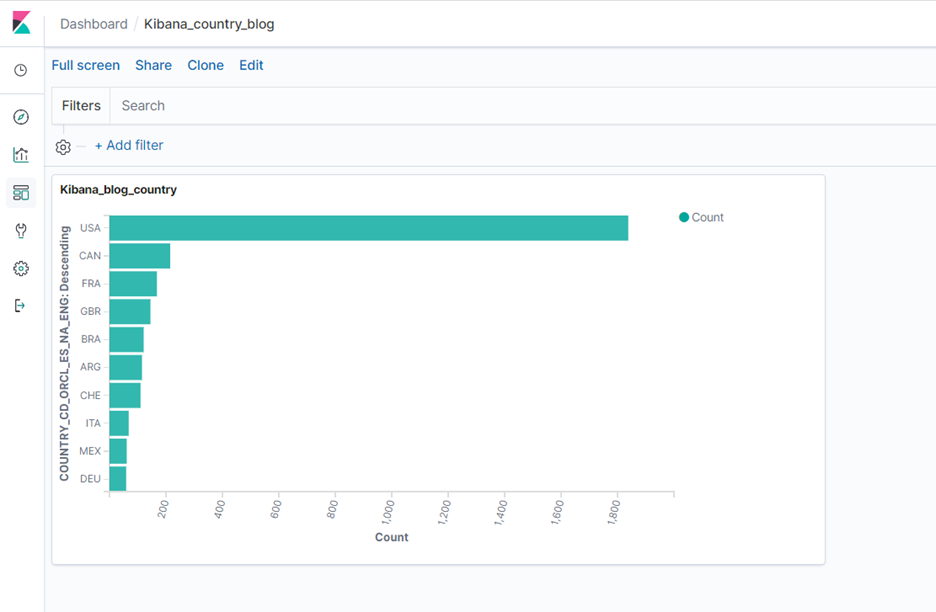Screen dimensions: 936x612
Task: Click the ARG bar
Action: coord(126,367)
